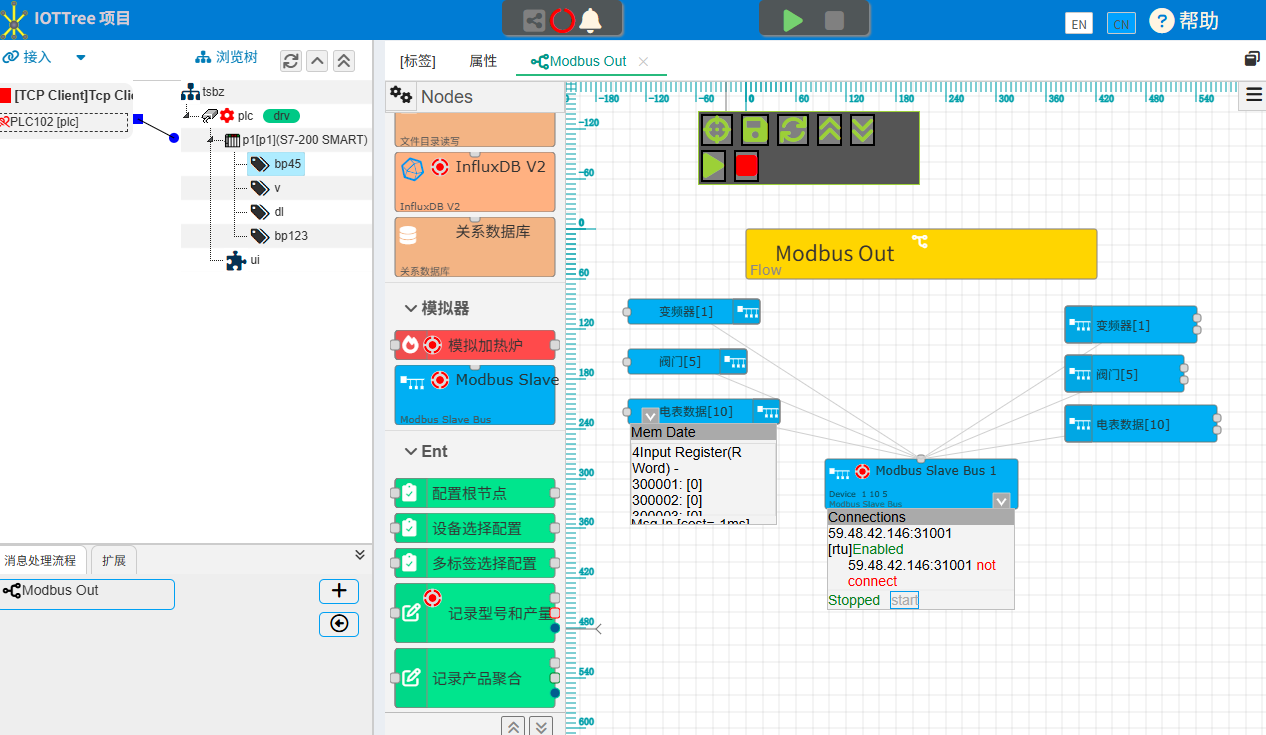Viewport: 1266px width, 735px height.
Task: Click double-down arrows in canvas toolbar
Action: tap(863, 130)
